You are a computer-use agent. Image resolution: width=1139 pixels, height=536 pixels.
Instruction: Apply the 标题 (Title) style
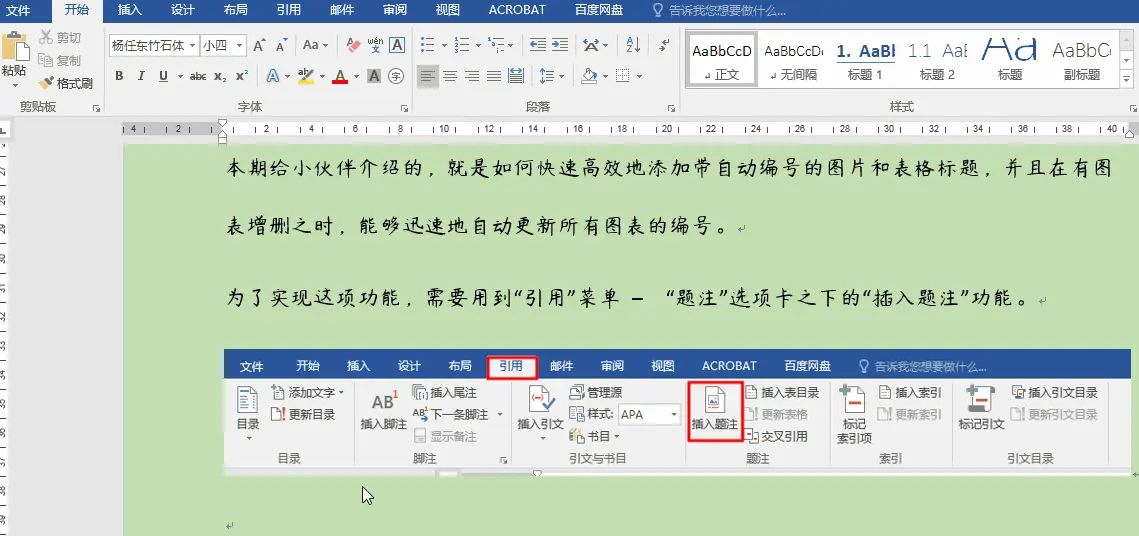coord(1009,60)
